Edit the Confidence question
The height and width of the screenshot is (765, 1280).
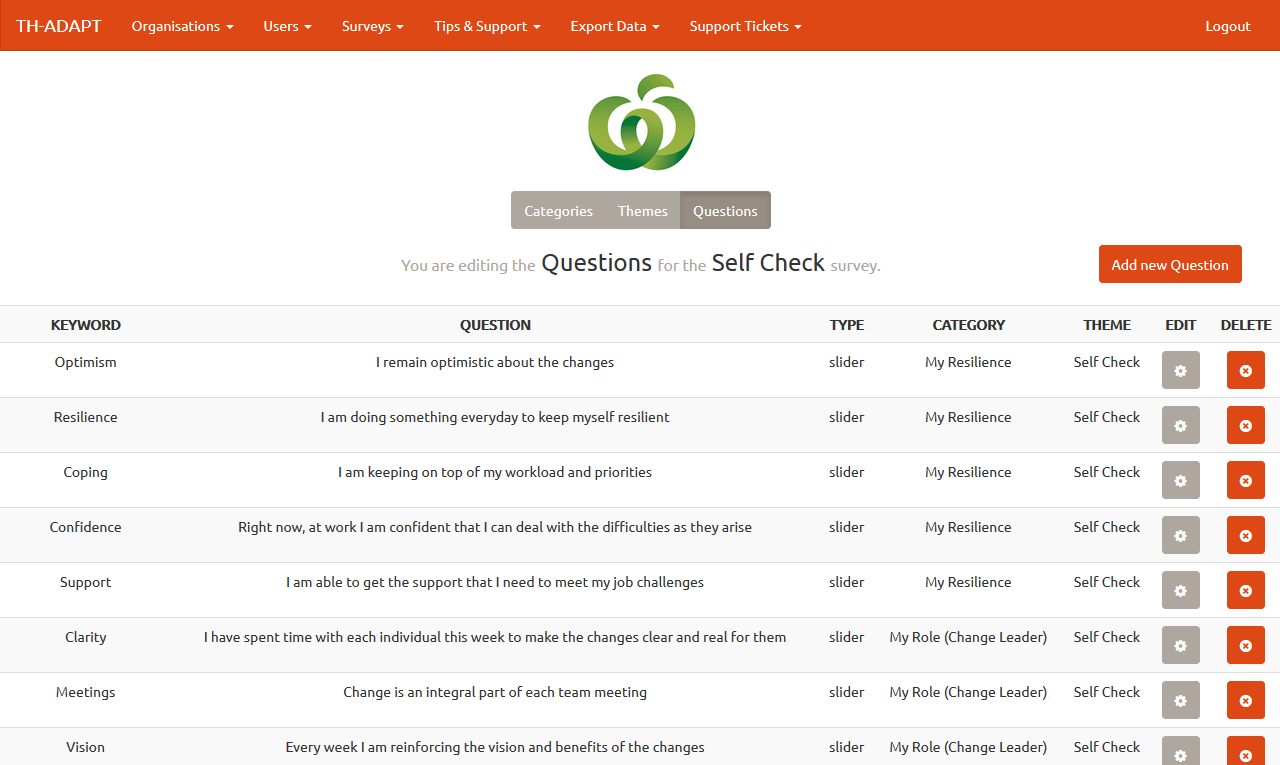pos(1181,535)
